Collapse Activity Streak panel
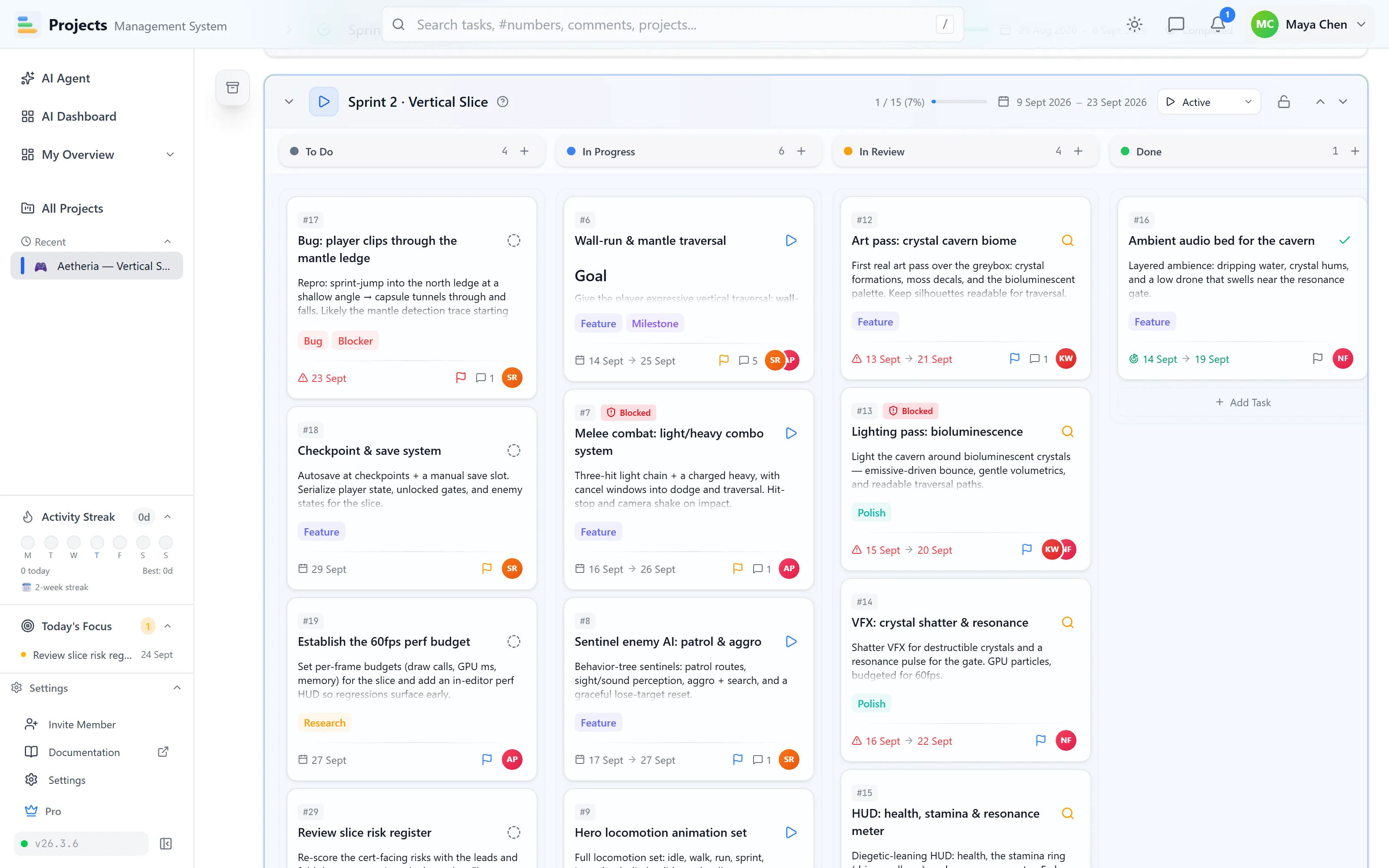 168,516
